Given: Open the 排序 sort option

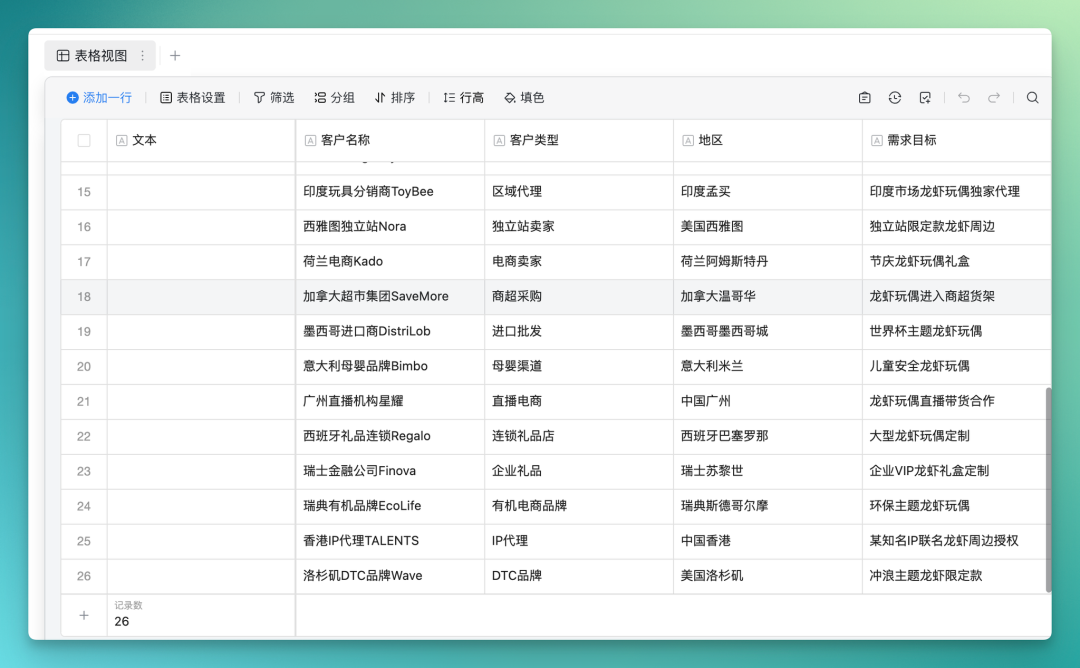Looking at the screenshot, I should pos(395,98).
